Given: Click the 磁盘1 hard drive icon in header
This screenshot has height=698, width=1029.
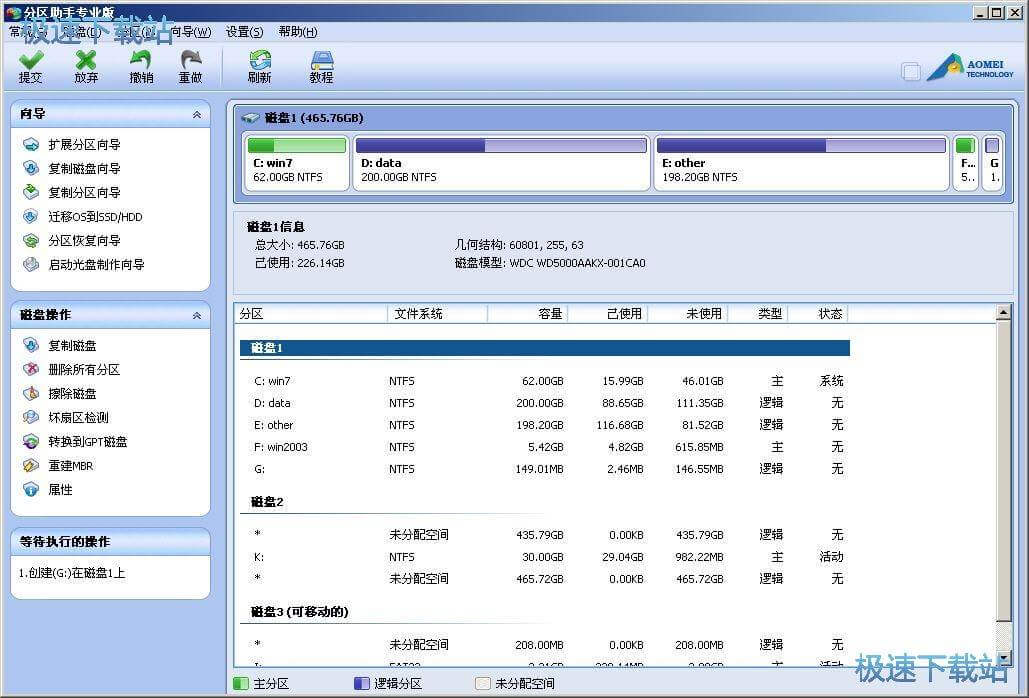Looking at the screenshot, I should pos(250,118).
